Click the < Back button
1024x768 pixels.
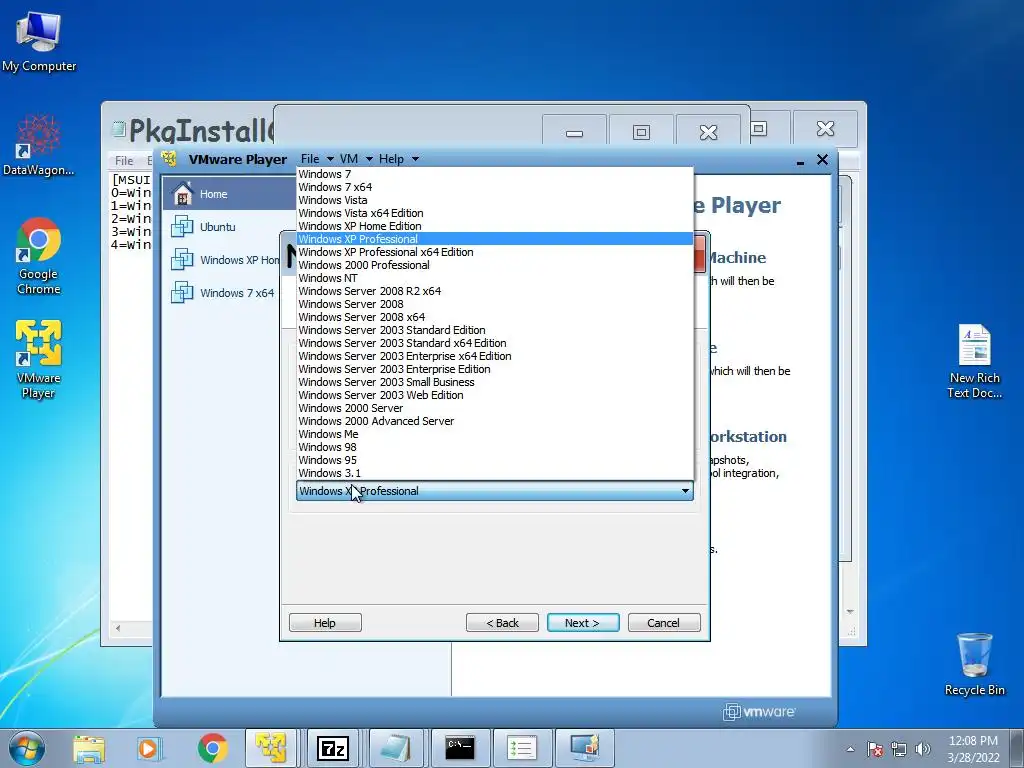click(502, 623)
